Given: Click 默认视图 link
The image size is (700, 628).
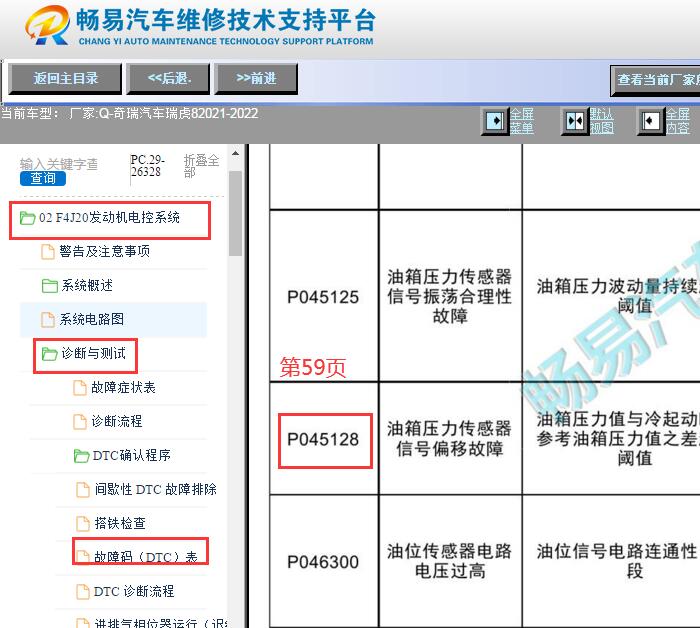Looking at the screenshot, I should 601,121.
